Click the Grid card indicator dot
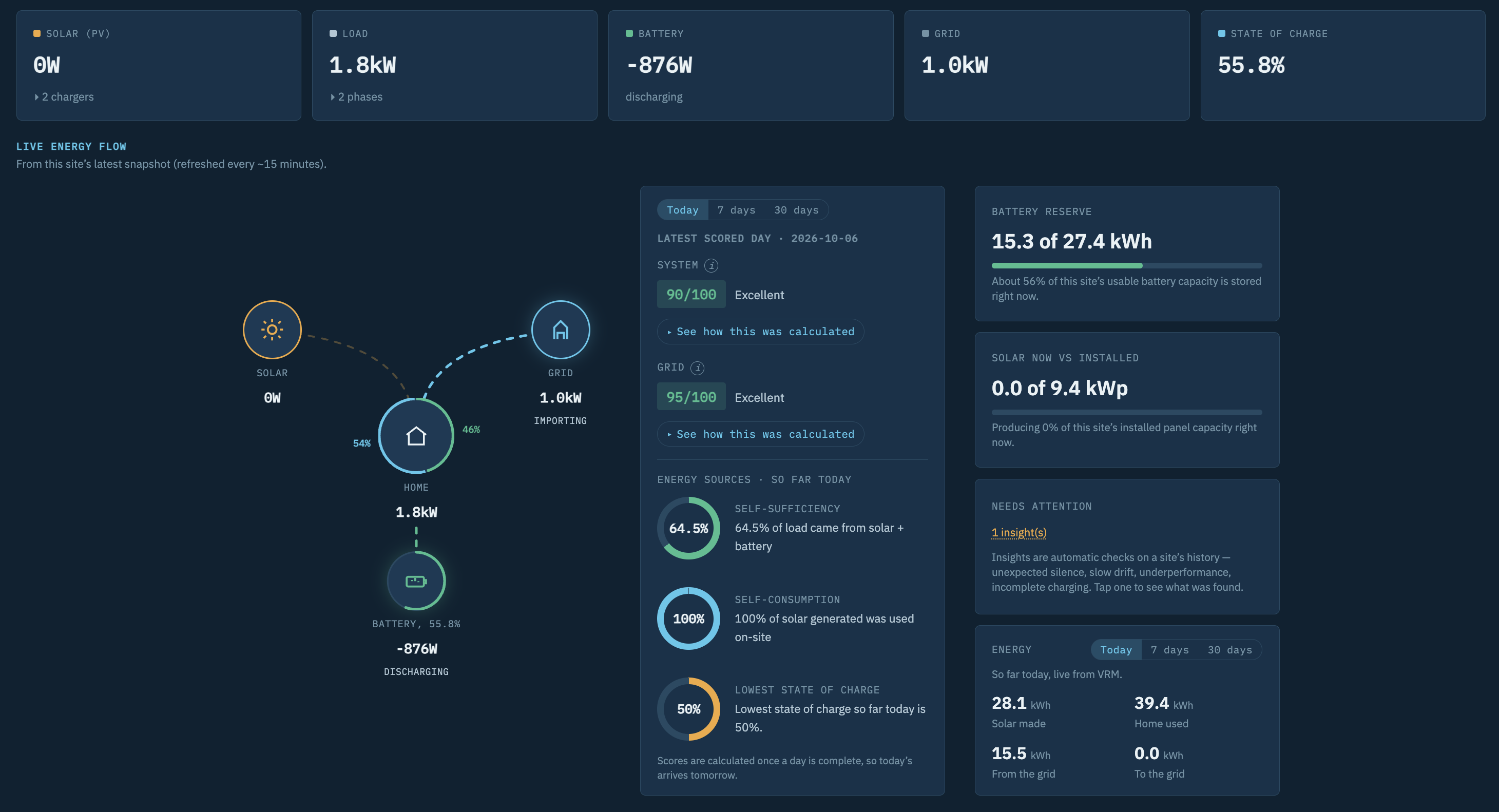 pyautogui.click(x=925, y=33)
